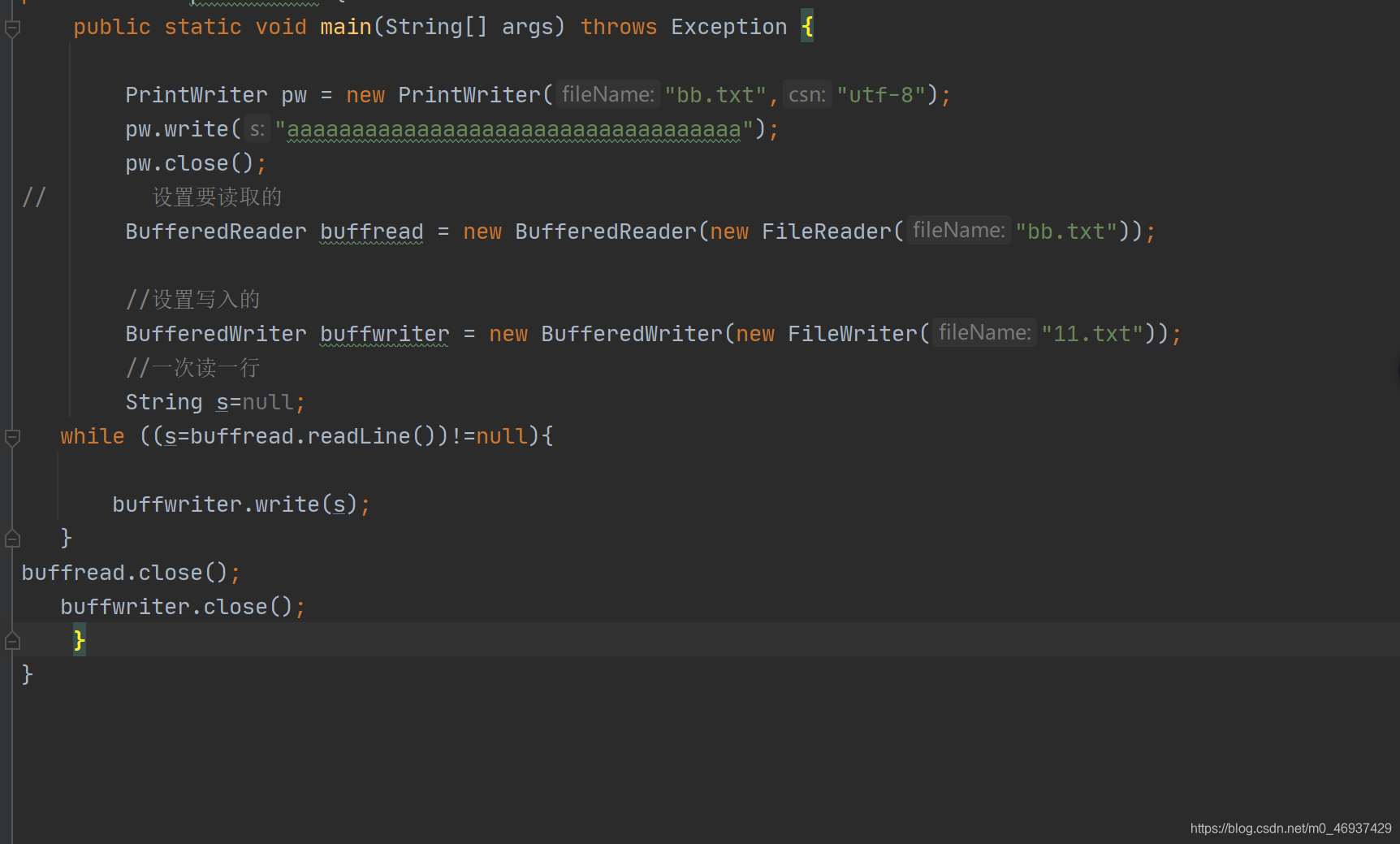1400x844 pixels.
Task: Click the 'void' keyword
Action: click(x=281, y=27)
